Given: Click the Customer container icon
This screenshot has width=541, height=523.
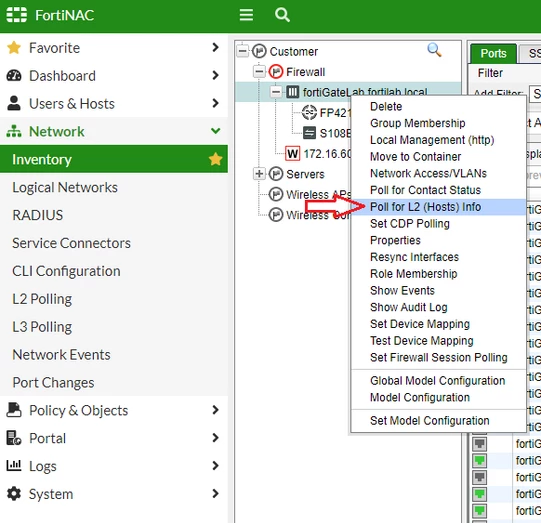Looking at the screenshot, I should tap(259, 51).
